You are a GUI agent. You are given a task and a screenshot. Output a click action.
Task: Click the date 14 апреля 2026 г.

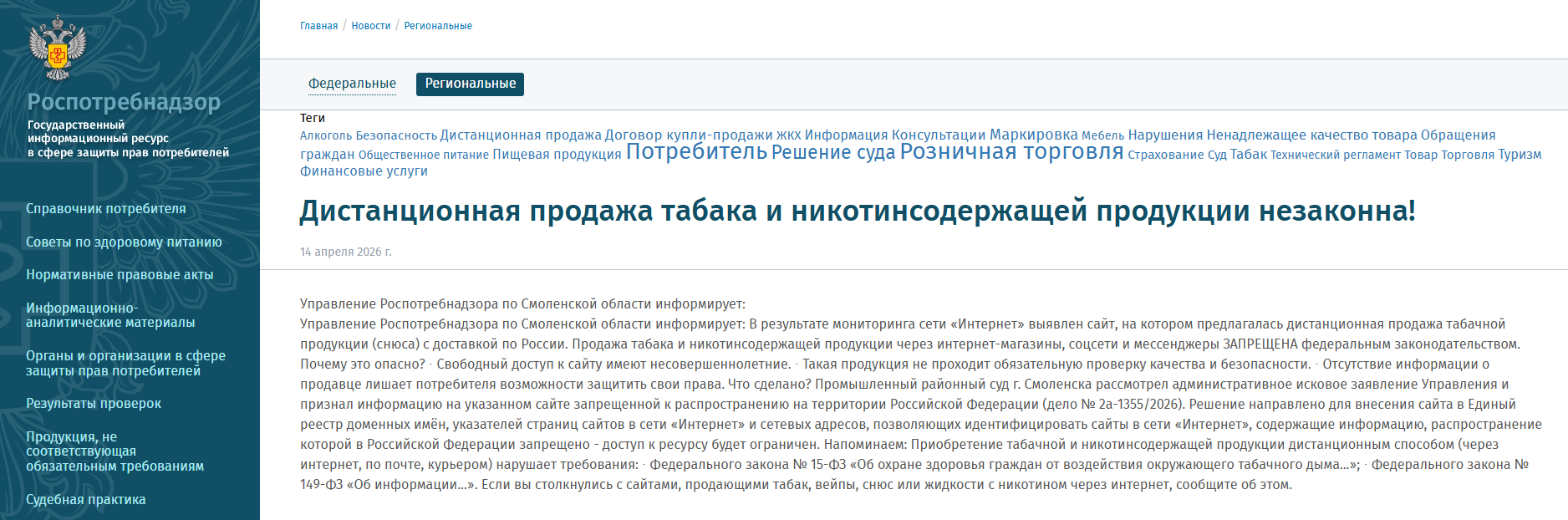(346, 252)
